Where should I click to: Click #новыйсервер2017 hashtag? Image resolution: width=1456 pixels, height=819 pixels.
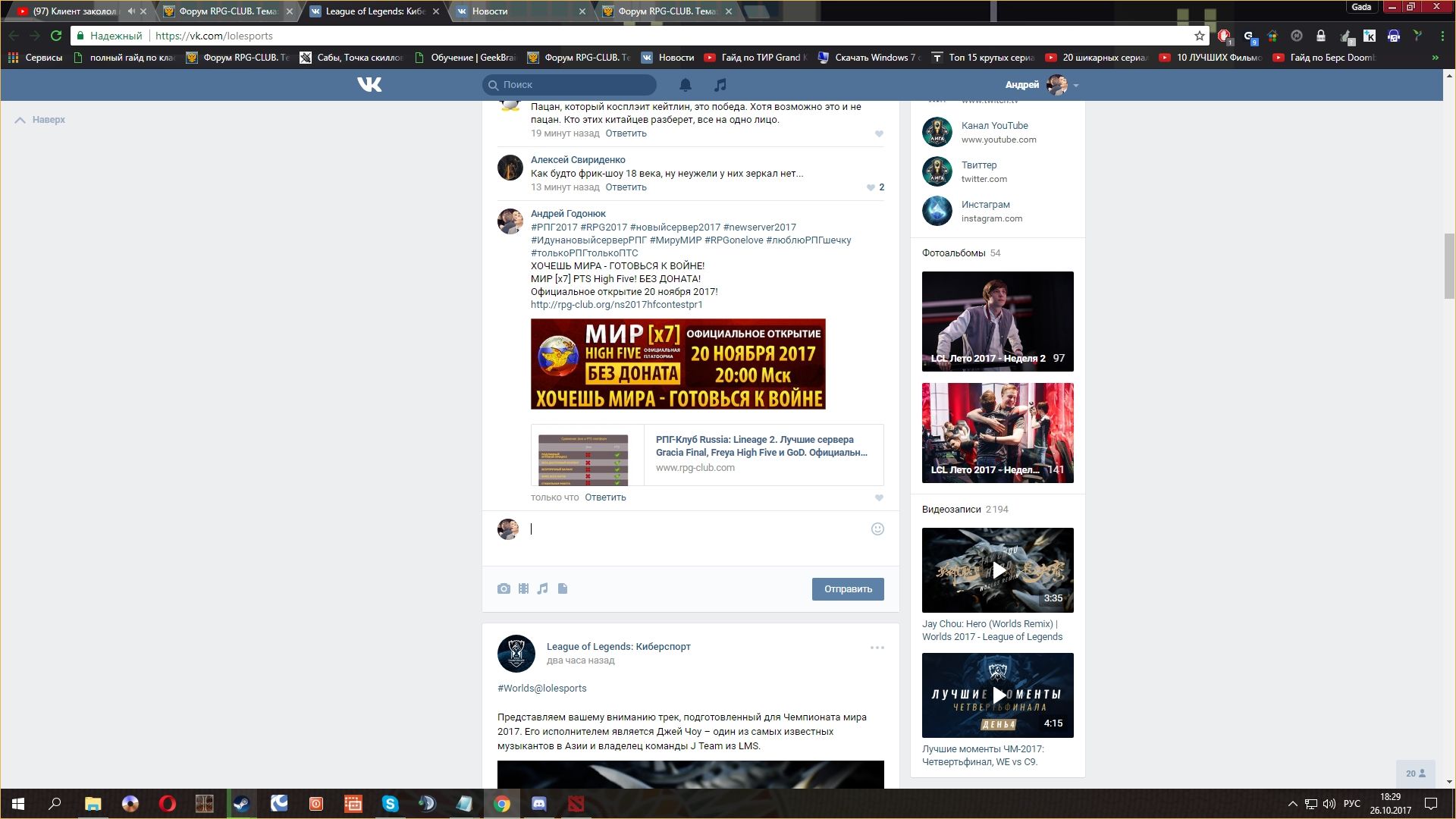pyautogui.click(x=675, y=227)
